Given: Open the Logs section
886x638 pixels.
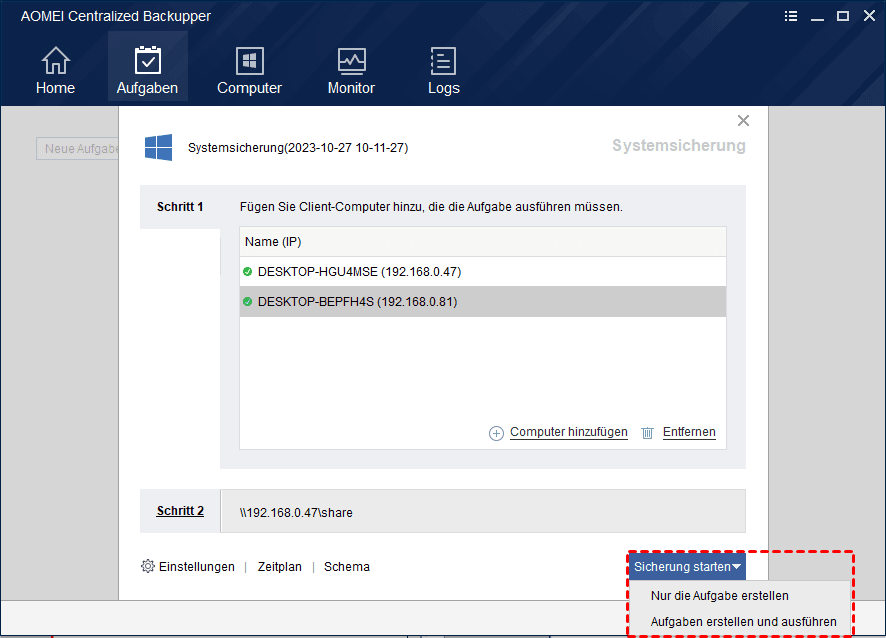Looking at the screenshot, I should 444,71.
